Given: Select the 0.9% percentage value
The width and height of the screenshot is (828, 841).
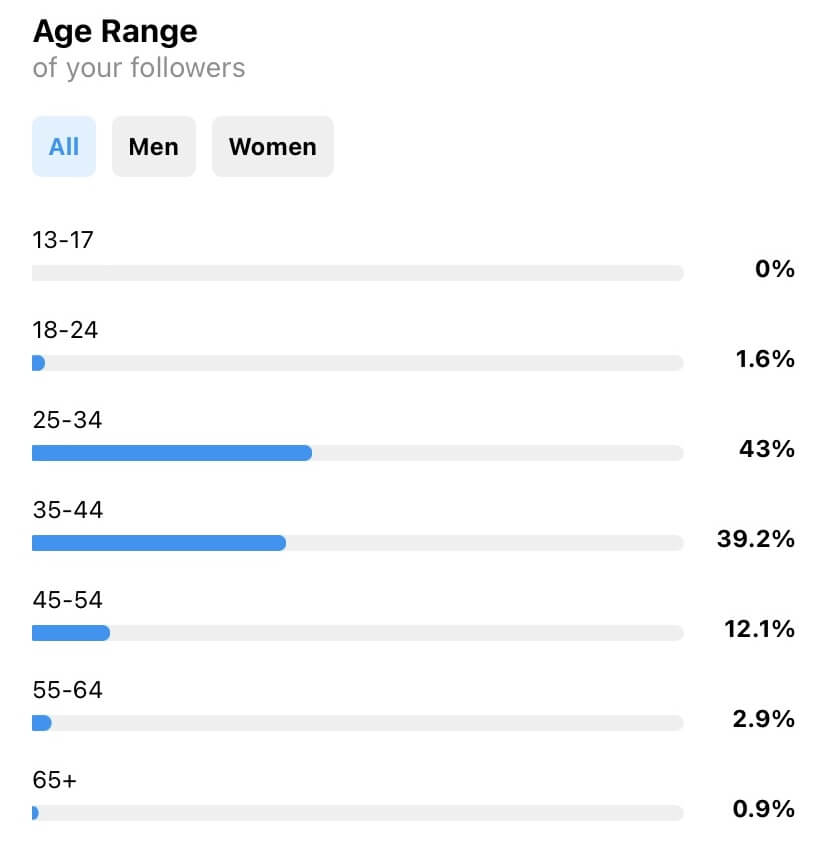Looking at the screenshot, I should click(763, 809).
